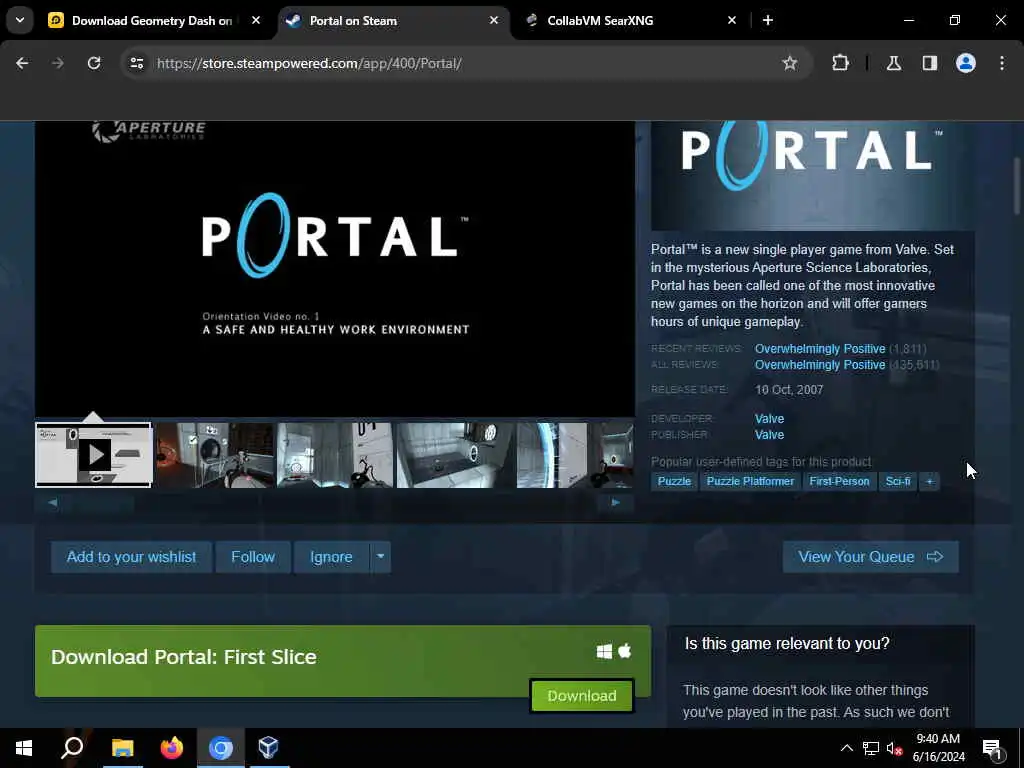Image resolution: width=1024 pixels, height=768 pixels.
Task: Open all reviews Overwhelmingly Positive link
Action: point(820,364)
